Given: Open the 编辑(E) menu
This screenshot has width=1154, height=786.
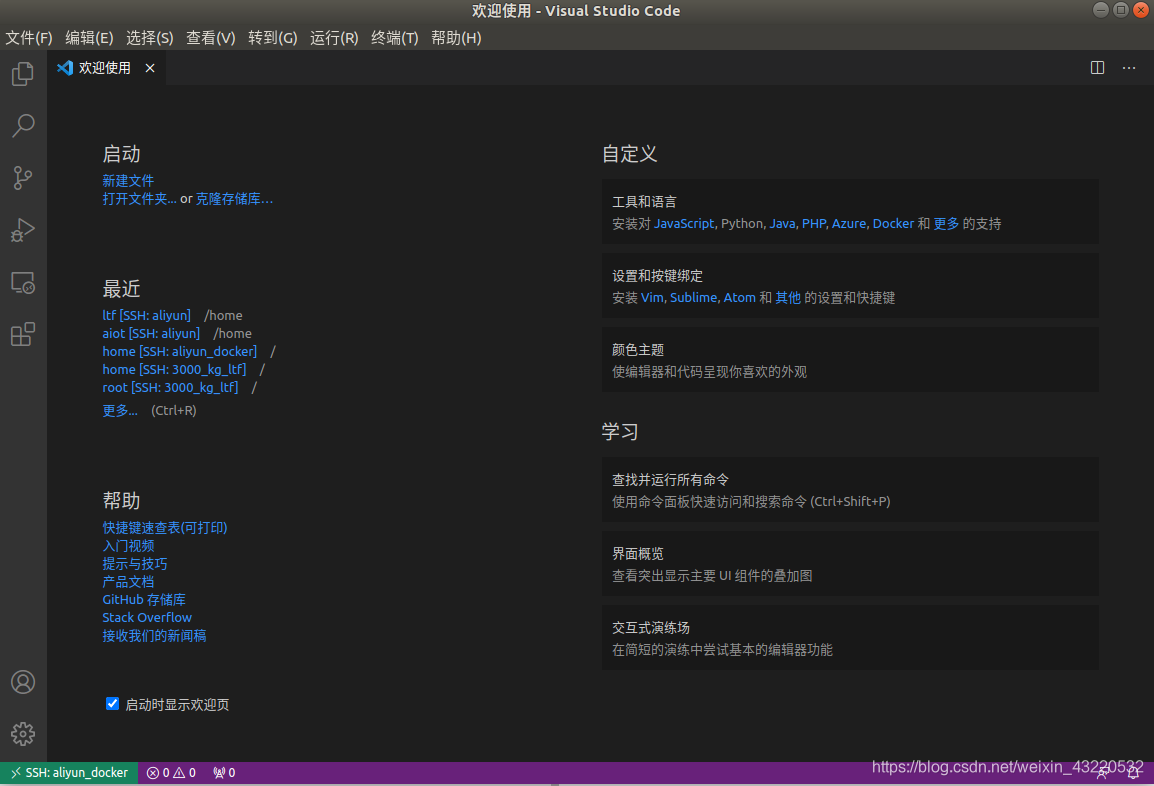Looking at the screenshot, I should pos(89,38).
